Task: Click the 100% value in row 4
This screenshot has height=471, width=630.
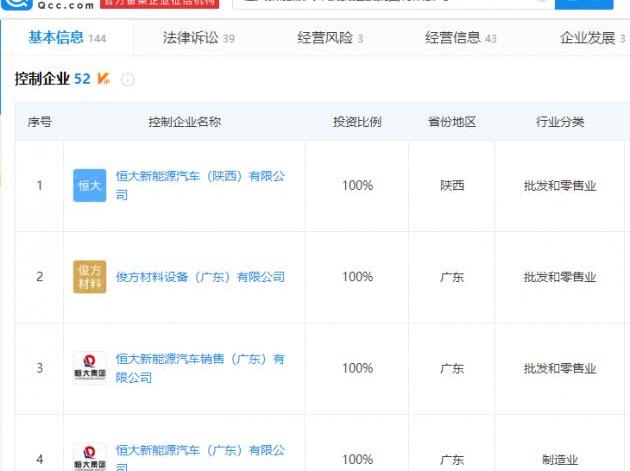Action: coord(357,459)
